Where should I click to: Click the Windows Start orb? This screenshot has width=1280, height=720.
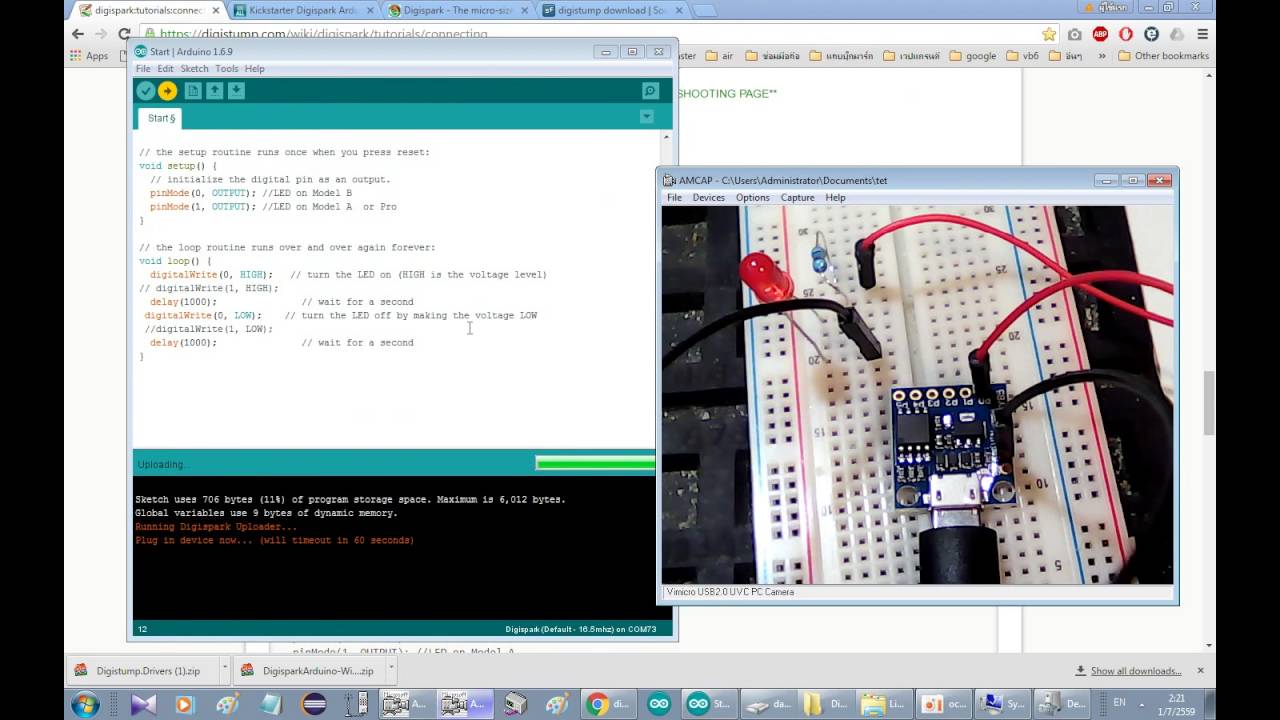click(85, 704)
